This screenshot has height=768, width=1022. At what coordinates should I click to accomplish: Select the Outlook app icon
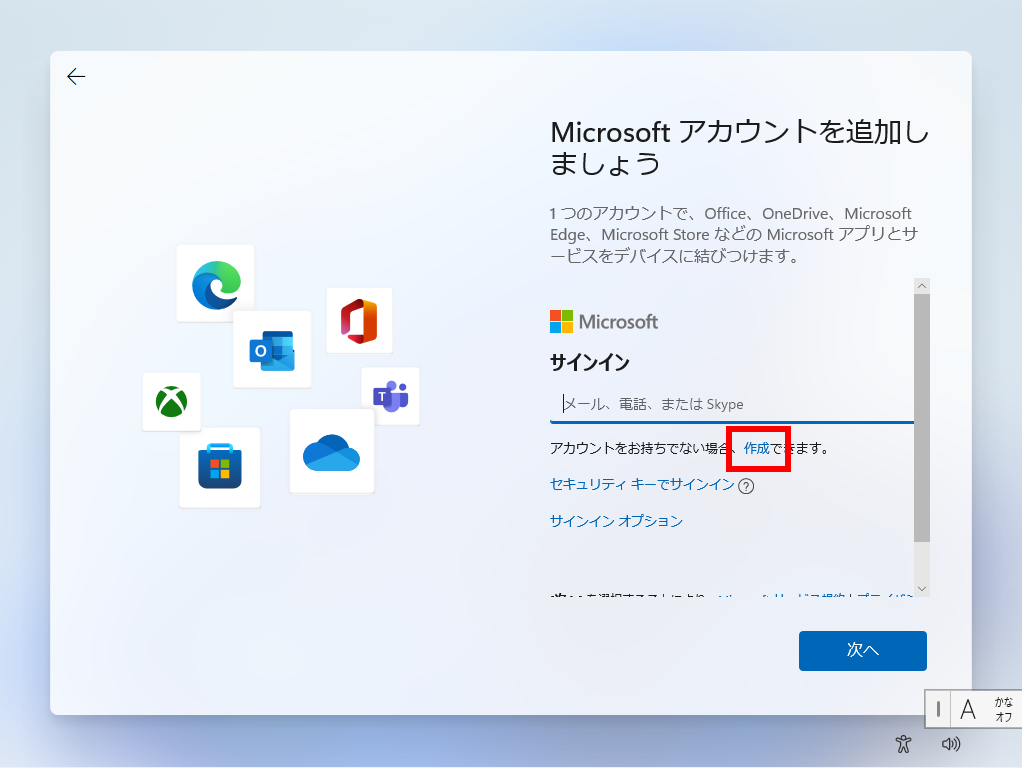tap(272, 349)
